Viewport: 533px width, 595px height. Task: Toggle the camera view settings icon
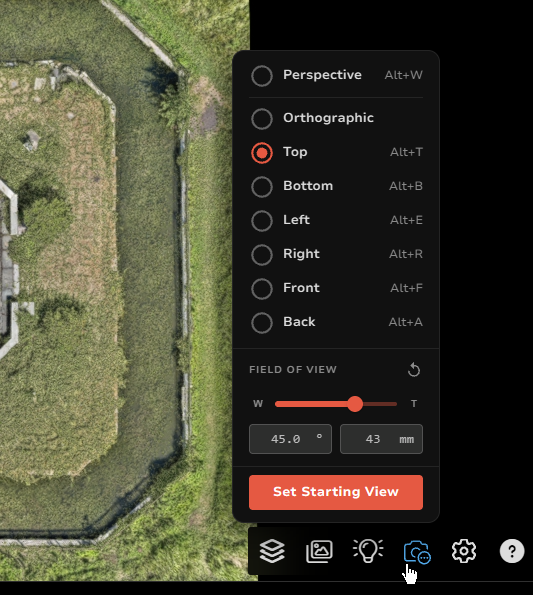[417, 552]
